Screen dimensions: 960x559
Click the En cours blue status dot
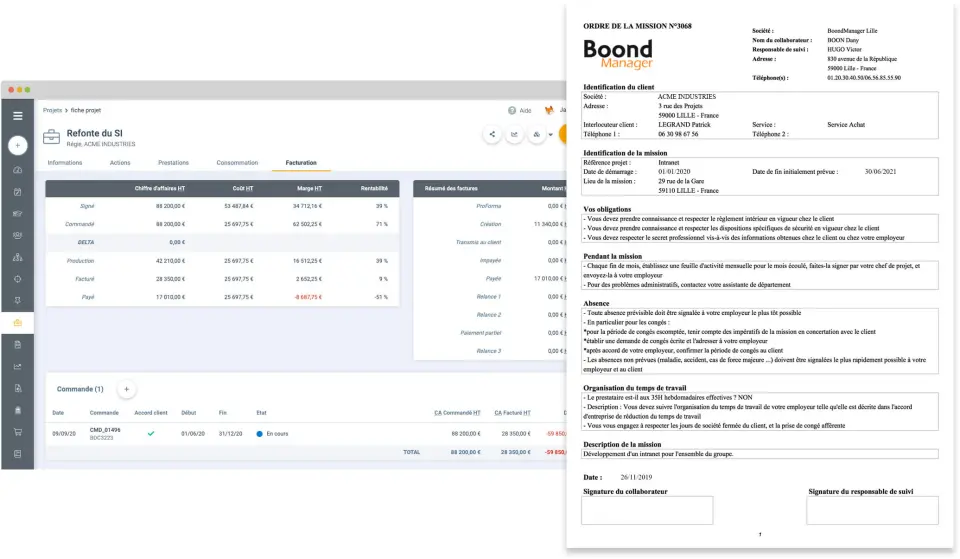(x=259, y=434)
